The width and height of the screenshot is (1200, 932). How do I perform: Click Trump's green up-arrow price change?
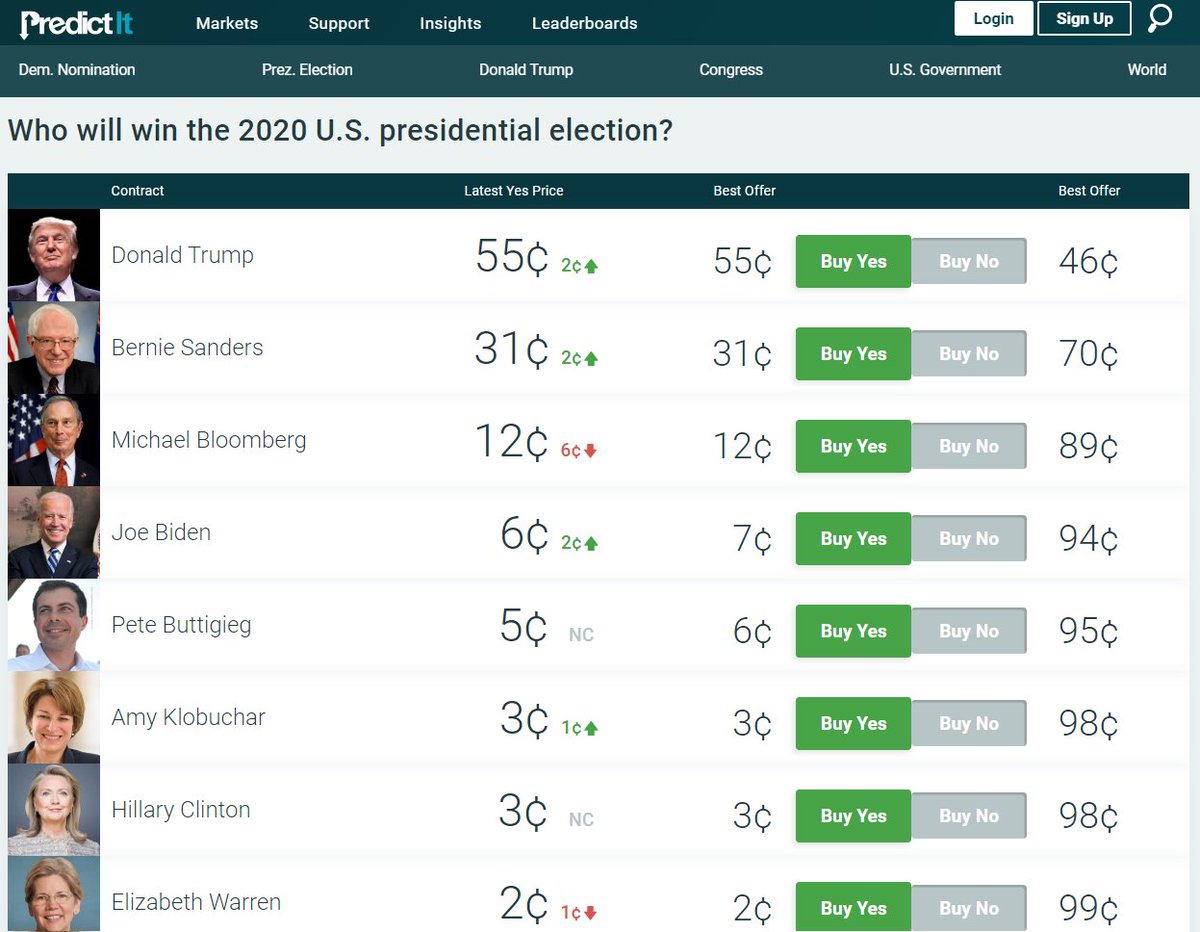(580, 266)
